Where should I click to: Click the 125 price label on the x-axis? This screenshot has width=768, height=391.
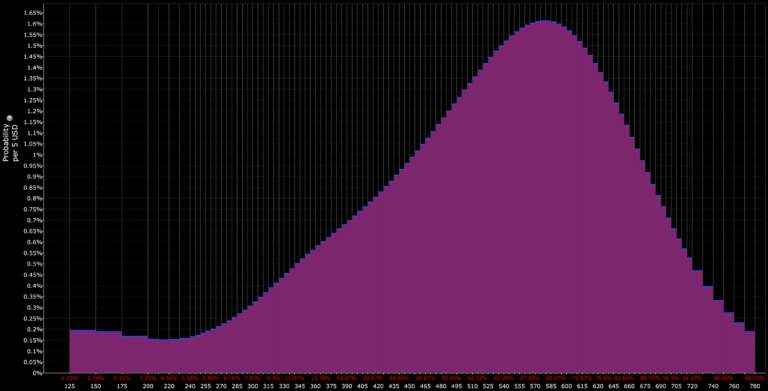(x=70, y=386)
